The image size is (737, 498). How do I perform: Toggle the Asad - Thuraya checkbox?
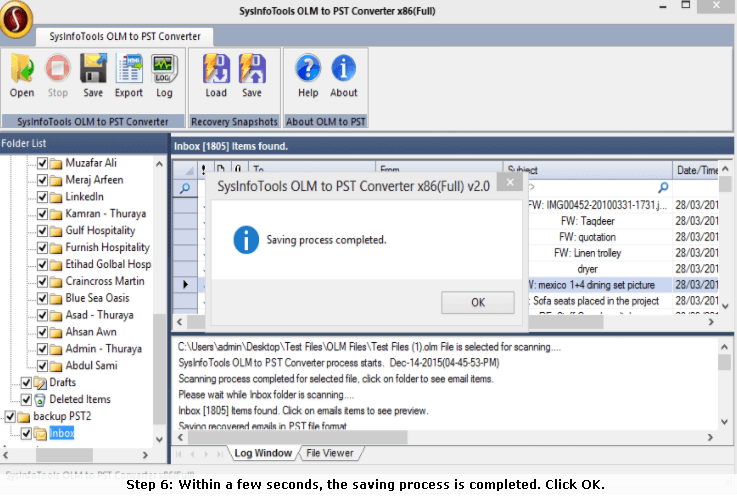tap(42, 315)
